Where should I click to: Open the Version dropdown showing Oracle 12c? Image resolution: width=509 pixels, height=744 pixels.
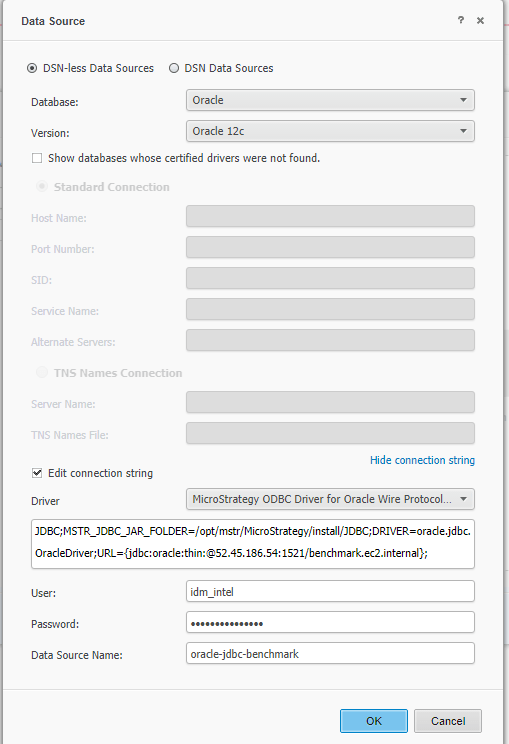(330, 131)
